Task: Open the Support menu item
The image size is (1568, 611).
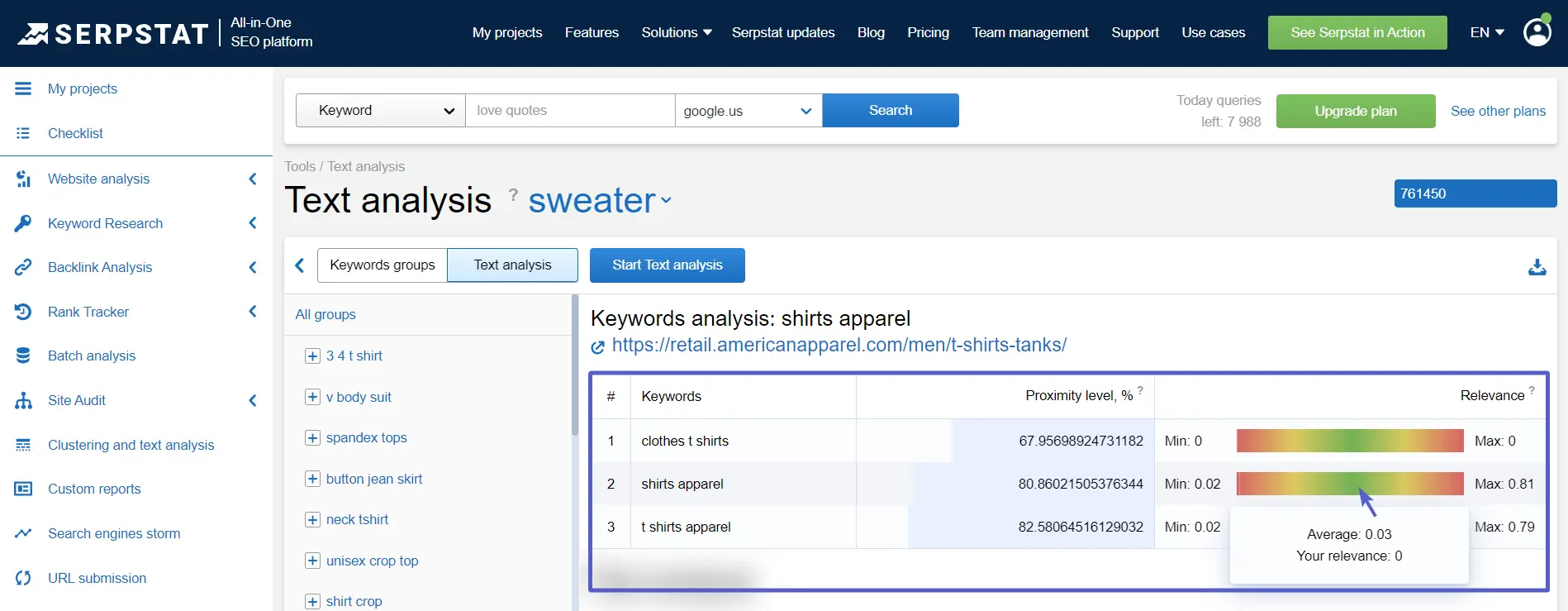Action: click(x=1135, y=32)
